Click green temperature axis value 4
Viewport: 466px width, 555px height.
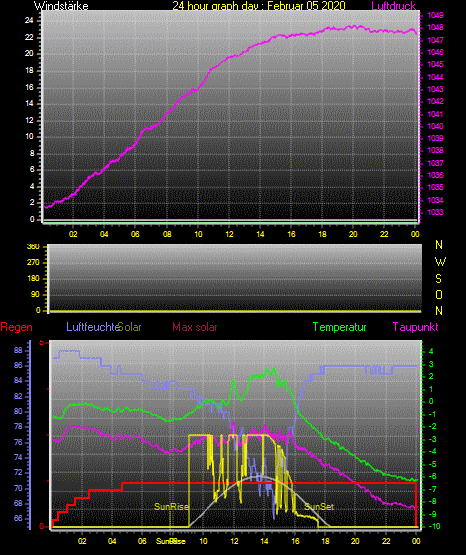click(x=431, y=351)
